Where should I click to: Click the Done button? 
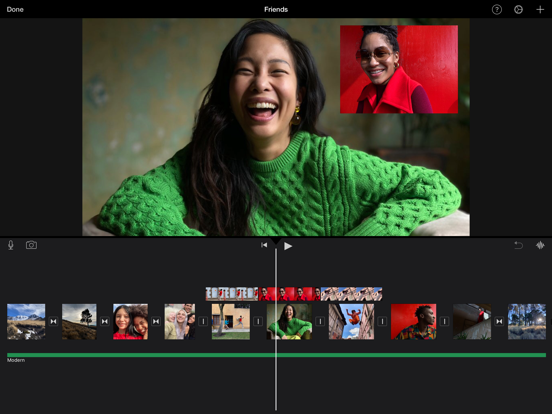[x=15, y=10]
